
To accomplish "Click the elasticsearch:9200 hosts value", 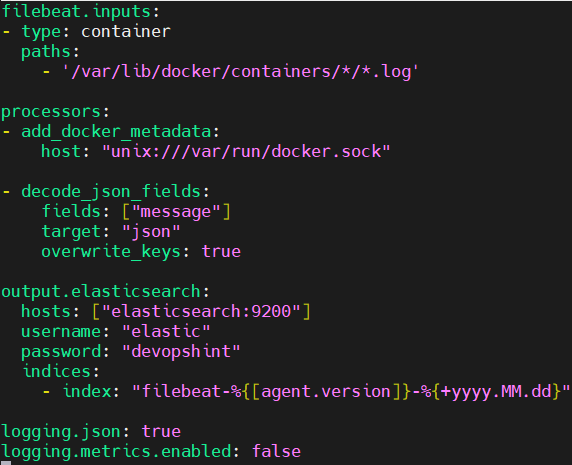I will pyautogui.click(x=201, y=311).
